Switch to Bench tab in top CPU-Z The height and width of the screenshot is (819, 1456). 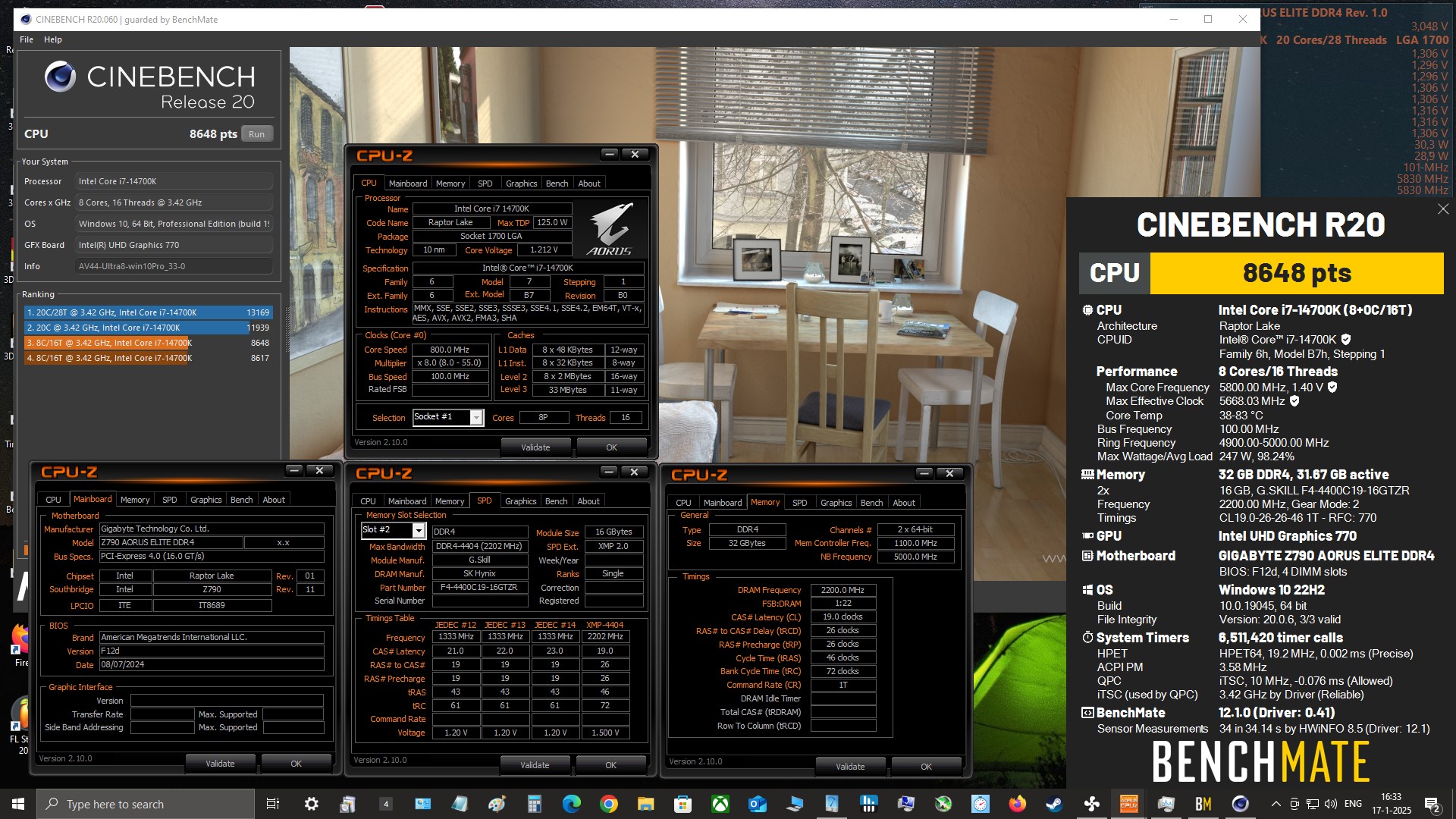tap(557, 184)
